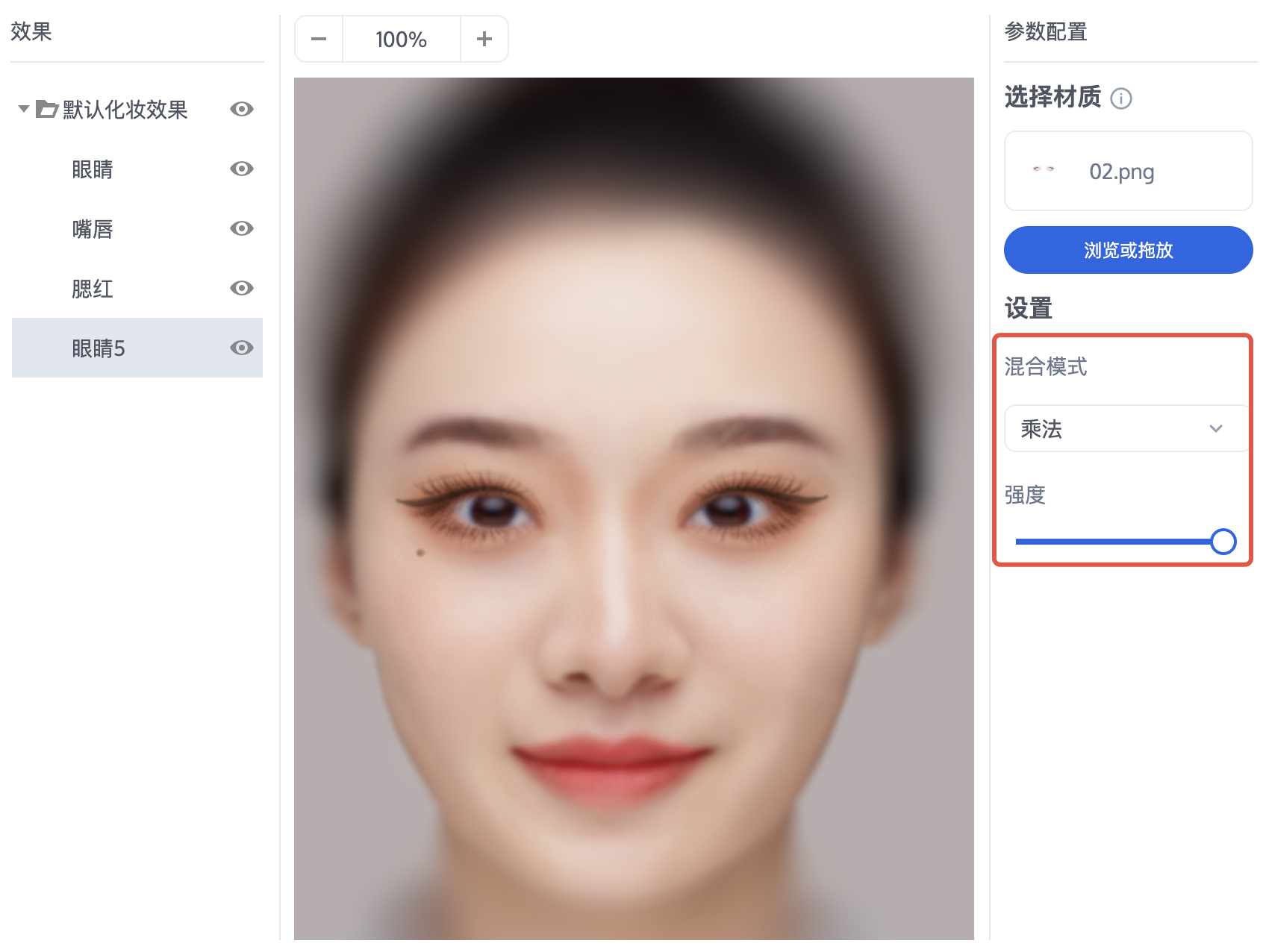
Task: Toggle visibility of the 眼睛5 layer
Action: [x=242, y=348]
